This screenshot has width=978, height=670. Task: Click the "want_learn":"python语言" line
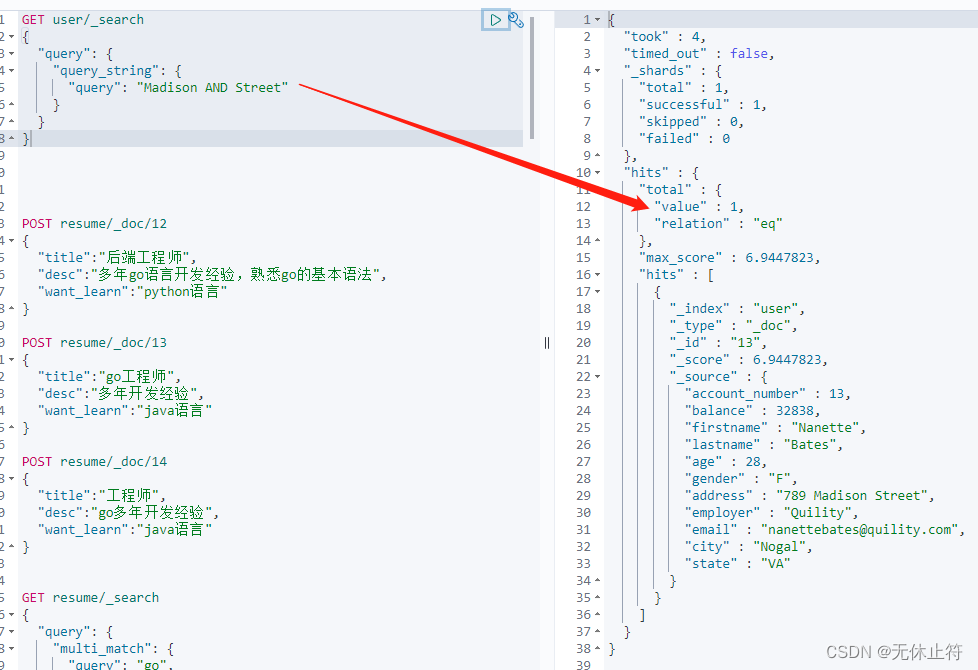click(132, 292)
